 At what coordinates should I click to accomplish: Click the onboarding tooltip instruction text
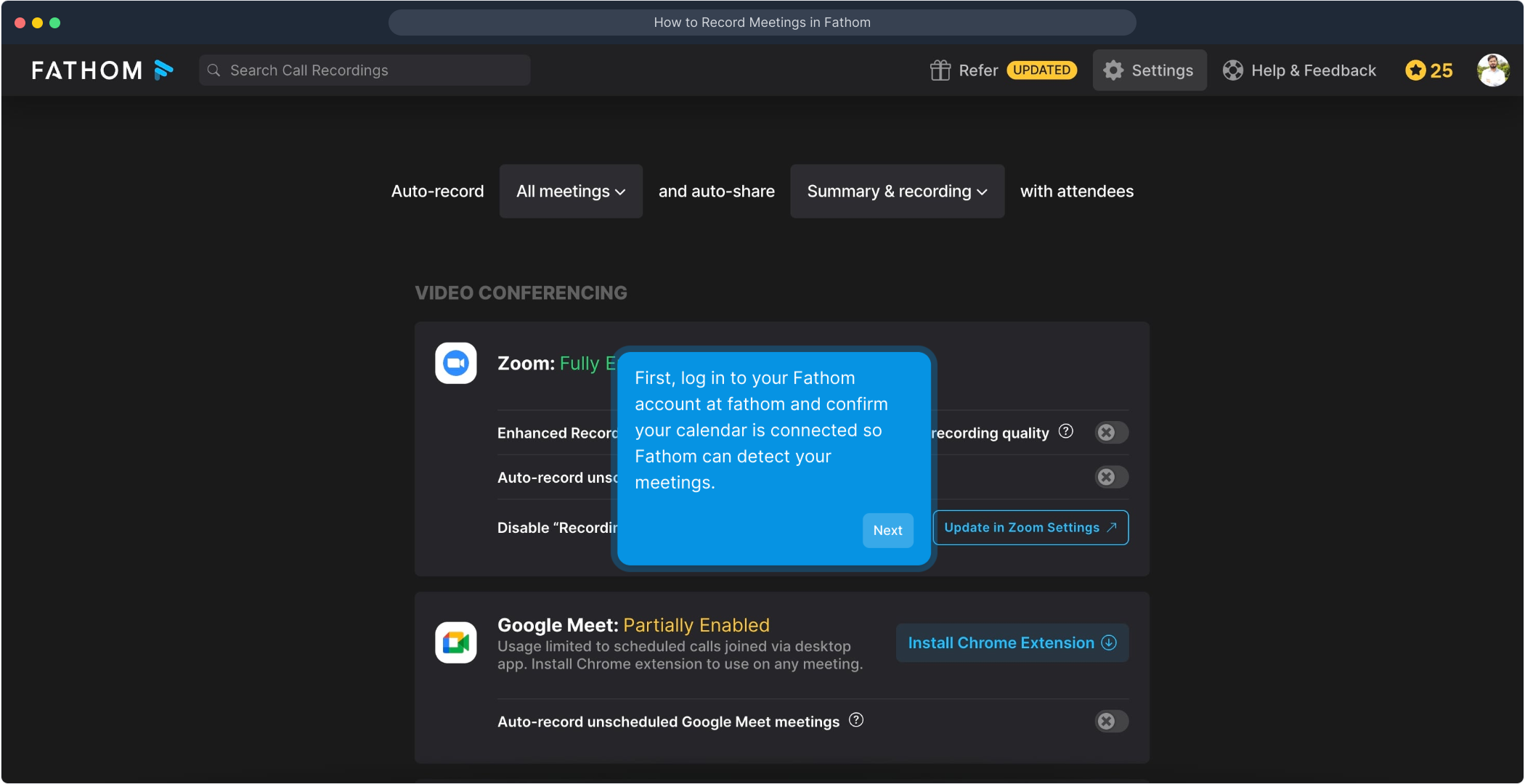[x=761, y=430]
